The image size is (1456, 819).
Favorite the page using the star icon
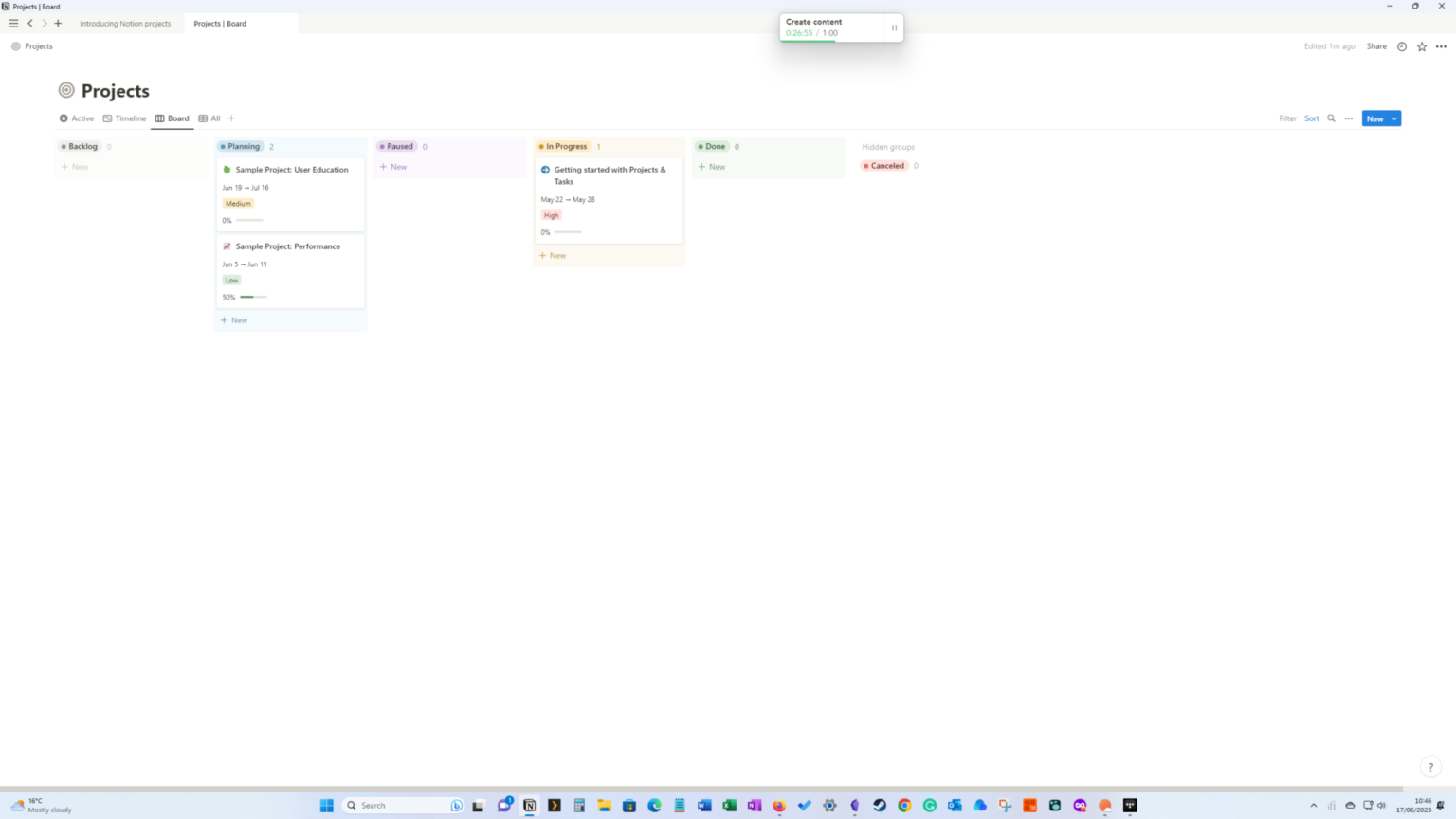pos(1421,45)
